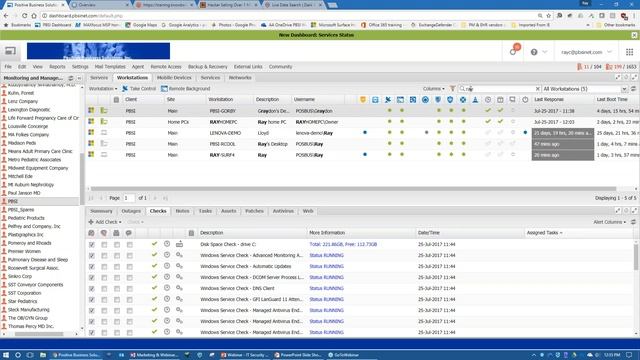Image resolution: width=640 pixels, height=360 pixels.
Task: Toggle the first checkbox on Disk Space Check row
Action: (x=92, y=244)
